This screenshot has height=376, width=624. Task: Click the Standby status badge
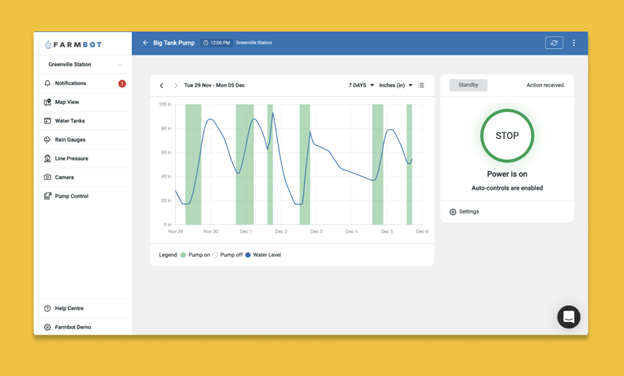(x=468, y=85)
